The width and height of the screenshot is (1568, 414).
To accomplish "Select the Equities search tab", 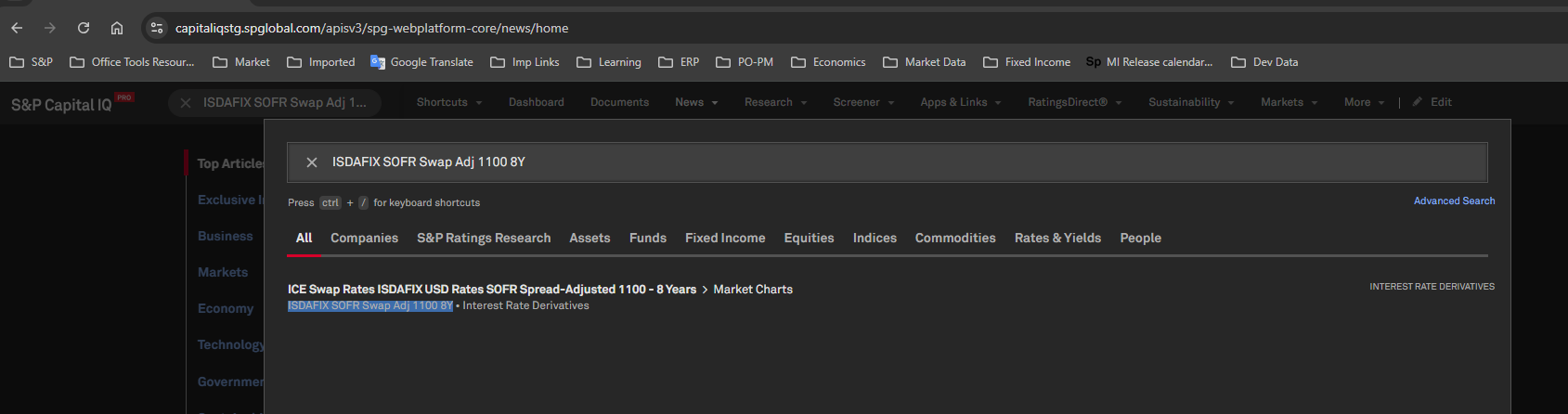I will coord(809,239).
